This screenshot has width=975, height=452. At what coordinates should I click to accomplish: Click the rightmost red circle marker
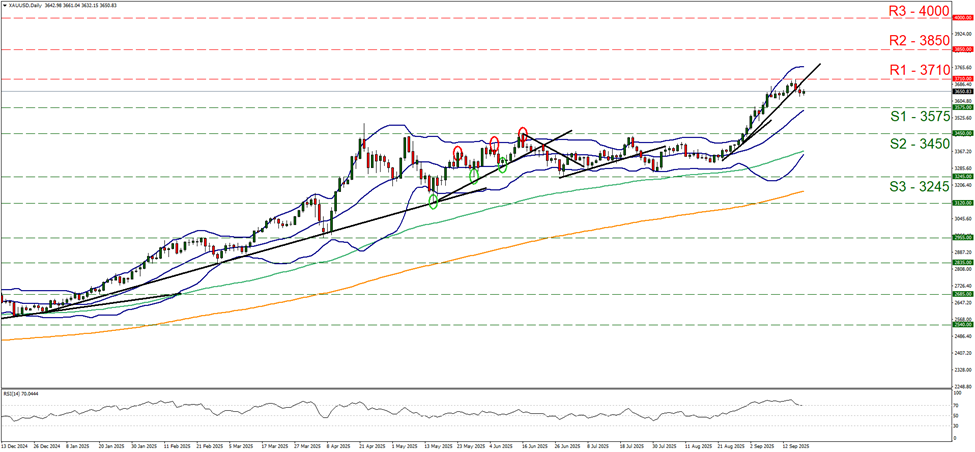523,133
